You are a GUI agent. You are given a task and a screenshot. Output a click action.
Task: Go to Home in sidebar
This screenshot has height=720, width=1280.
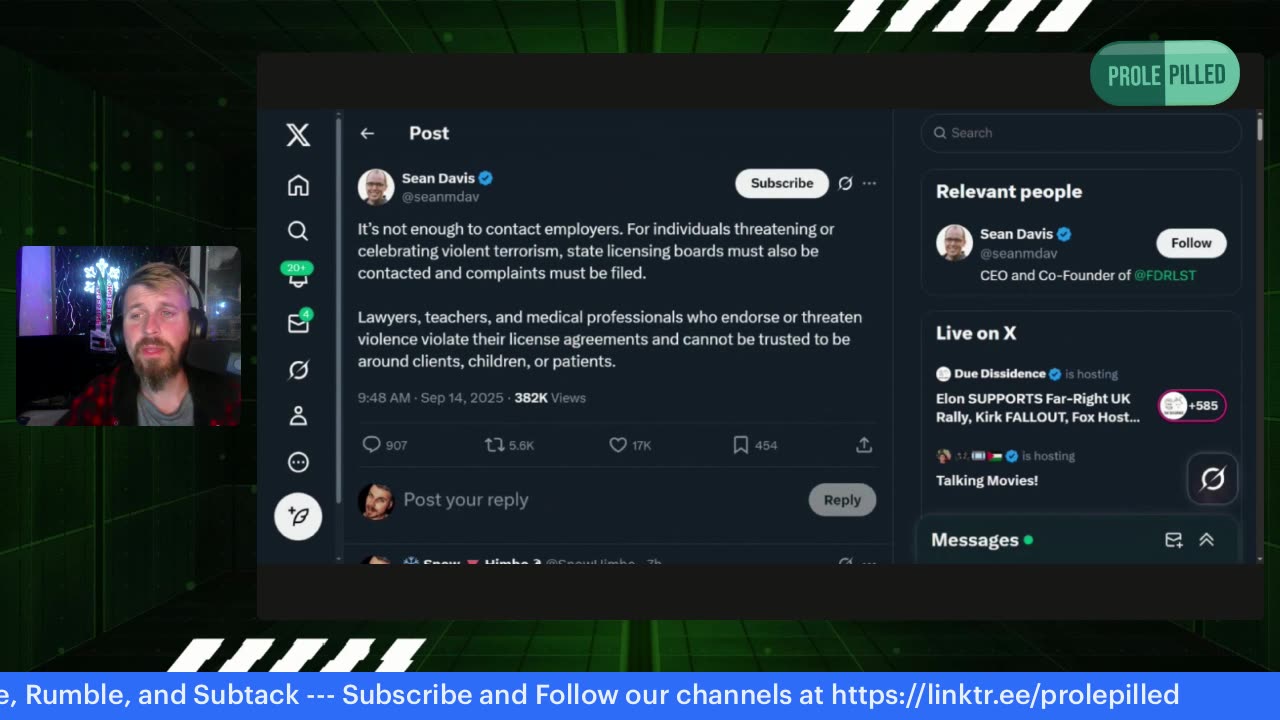pyautogui.click(x=298, y=185)
